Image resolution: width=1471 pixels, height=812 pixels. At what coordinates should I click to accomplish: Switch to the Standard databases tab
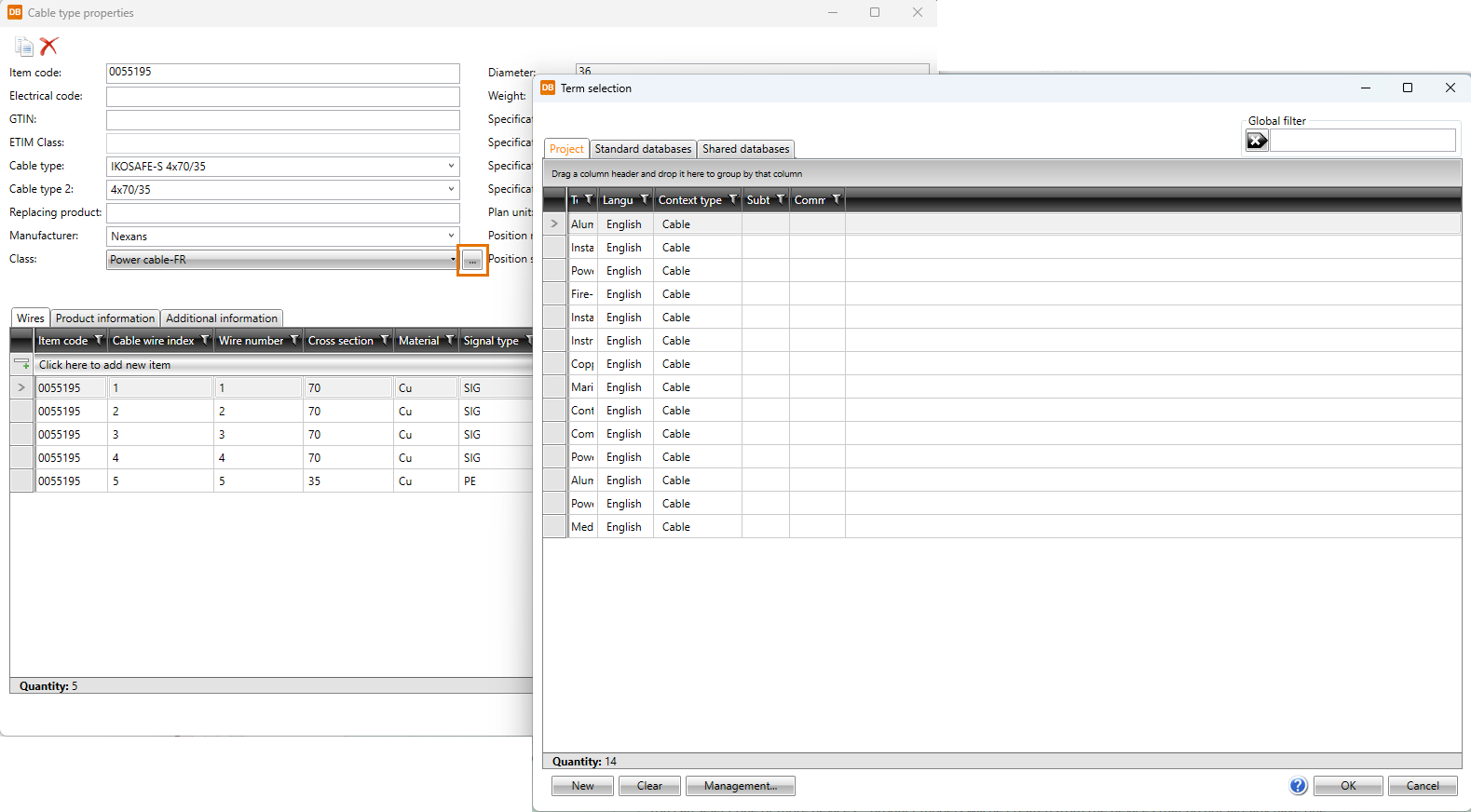click(643, 149)
